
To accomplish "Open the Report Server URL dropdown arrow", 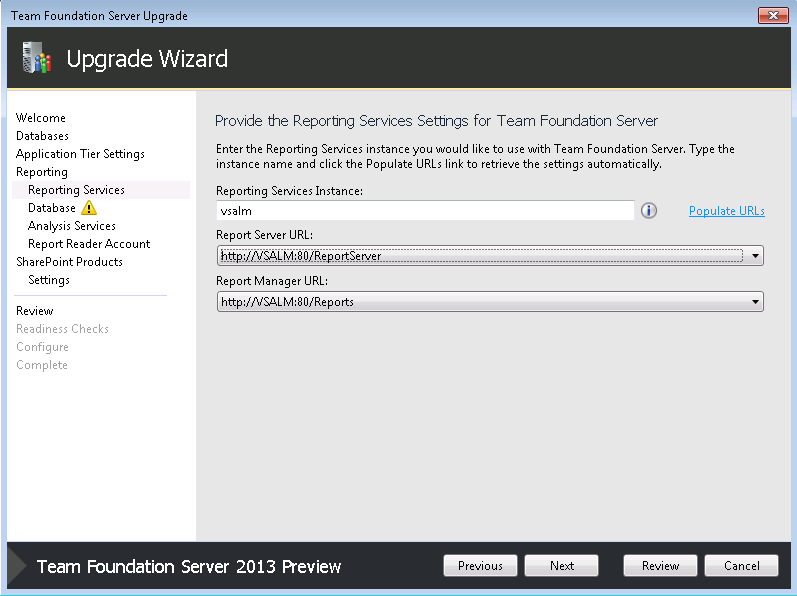I will pos(755,256).
